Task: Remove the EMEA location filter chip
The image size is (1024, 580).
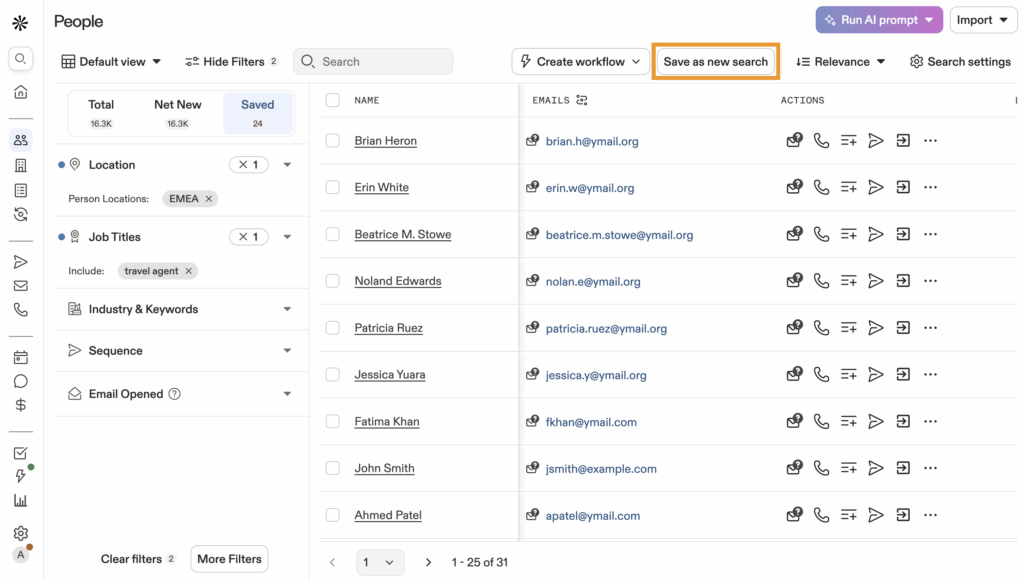Action: click(x=209, y=199)
